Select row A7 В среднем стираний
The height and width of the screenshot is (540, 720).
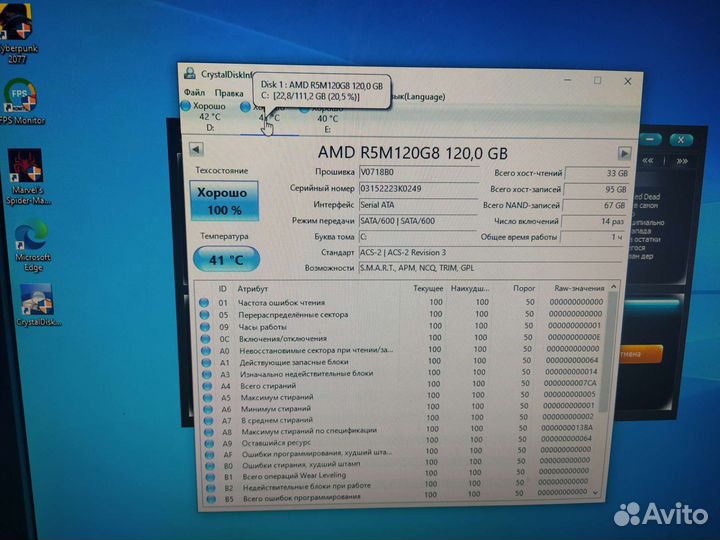(402, 419)
